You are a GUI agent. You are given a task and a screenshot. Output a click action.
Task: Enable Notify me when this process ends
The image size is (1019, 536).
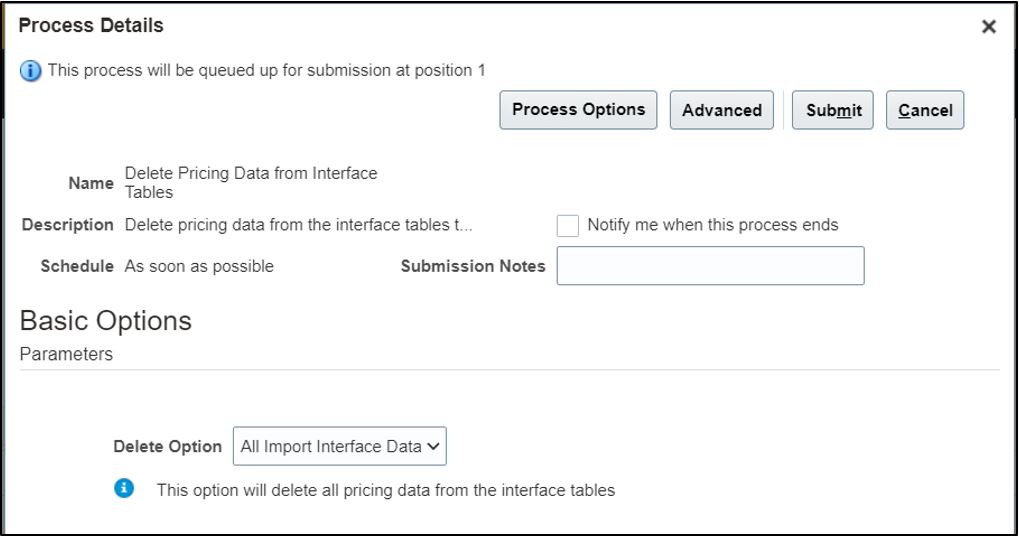click(x=568, y=226)
